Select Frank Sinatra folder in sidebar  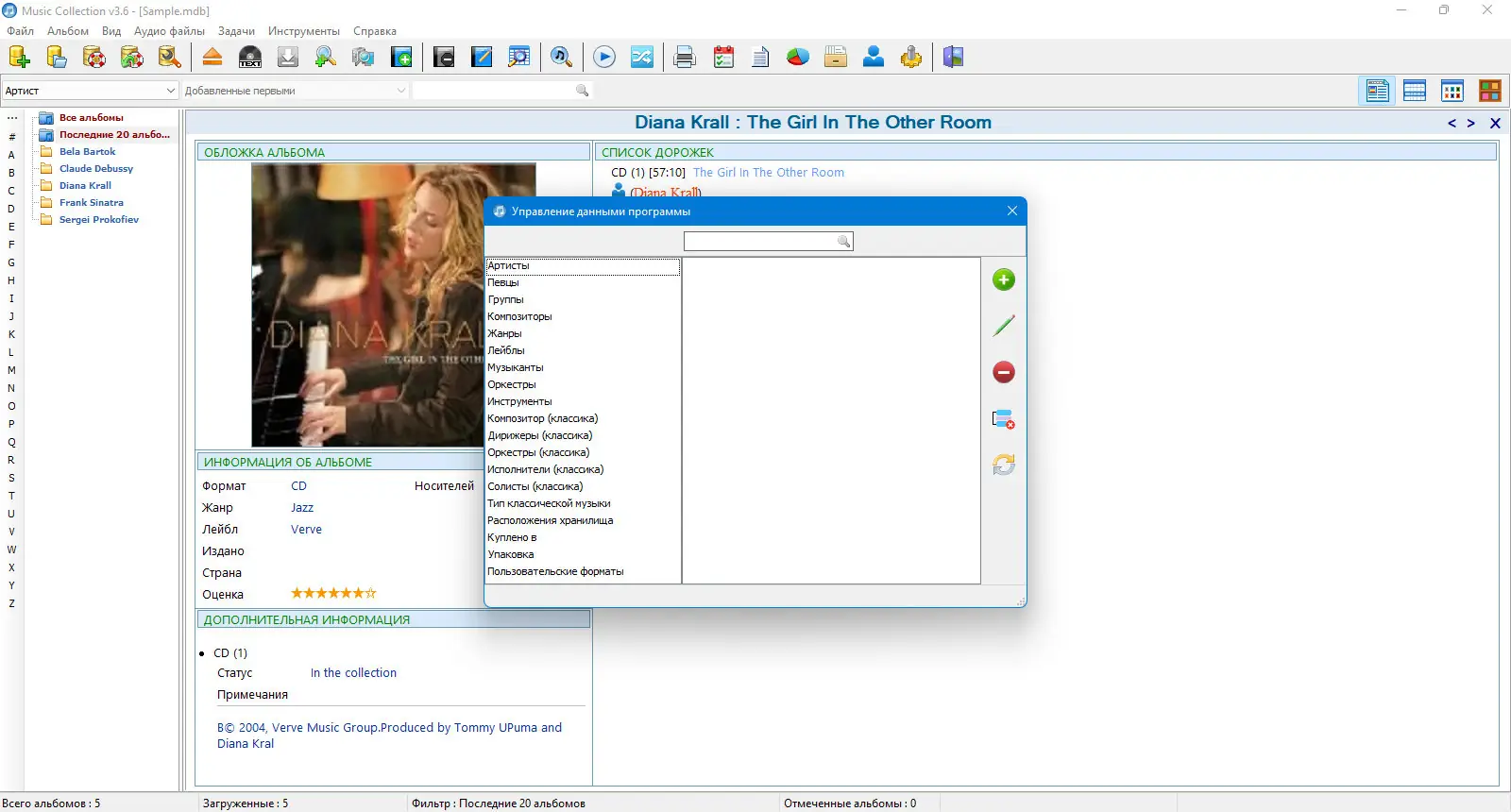tap(92, 203)
